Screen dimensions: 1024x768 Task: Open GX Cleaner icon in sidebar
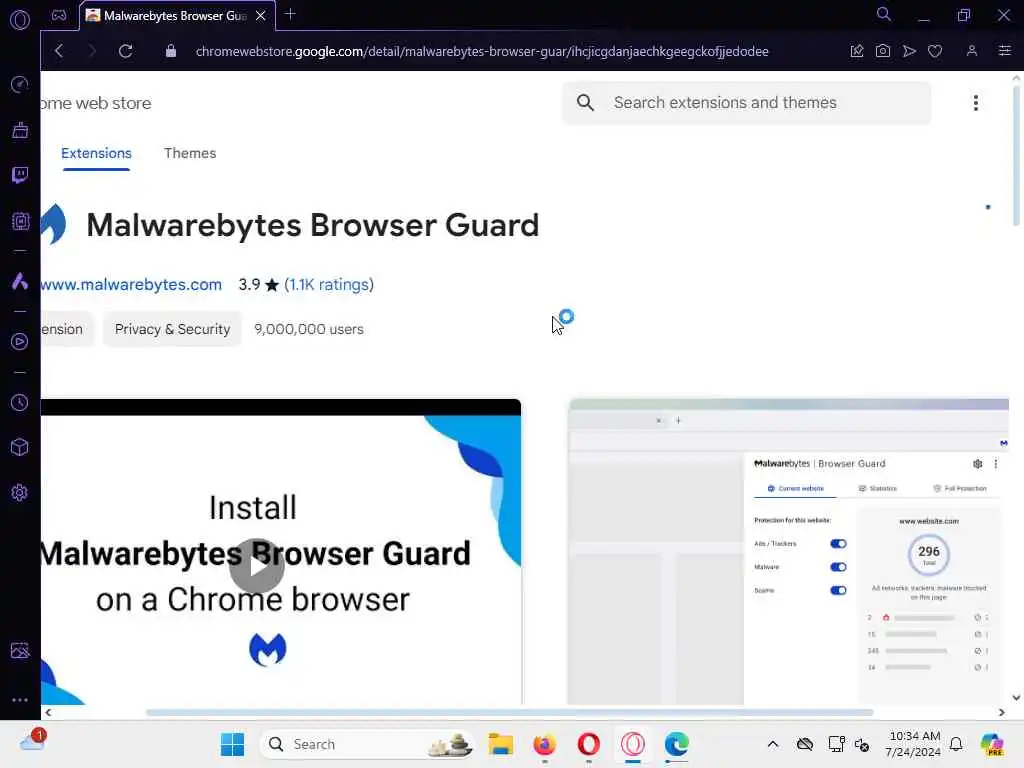click(x=20, y=129)
